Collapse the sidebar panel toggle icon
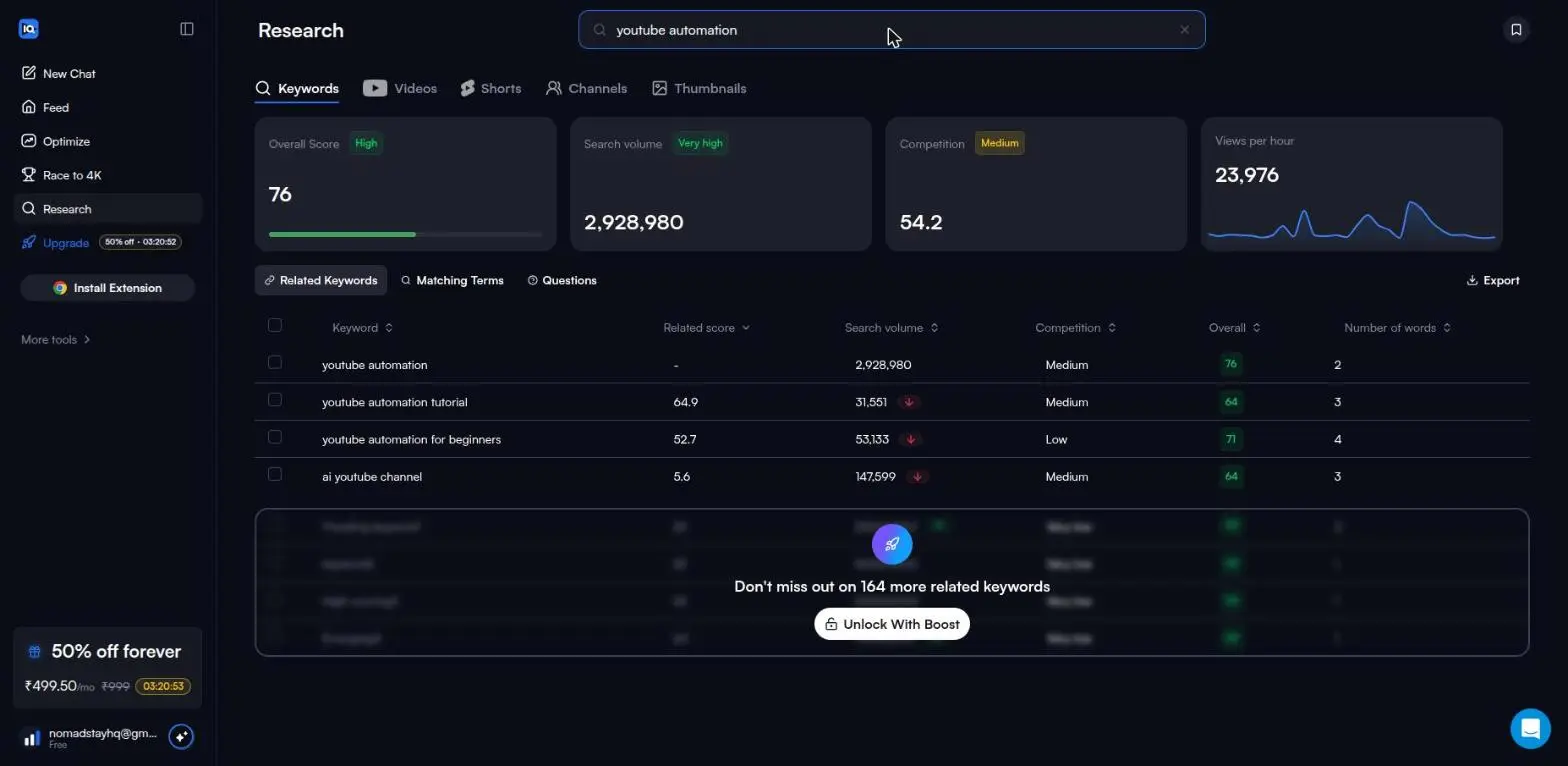The height and width of the screenshot is (766, 1568). (x=187, y=29)
